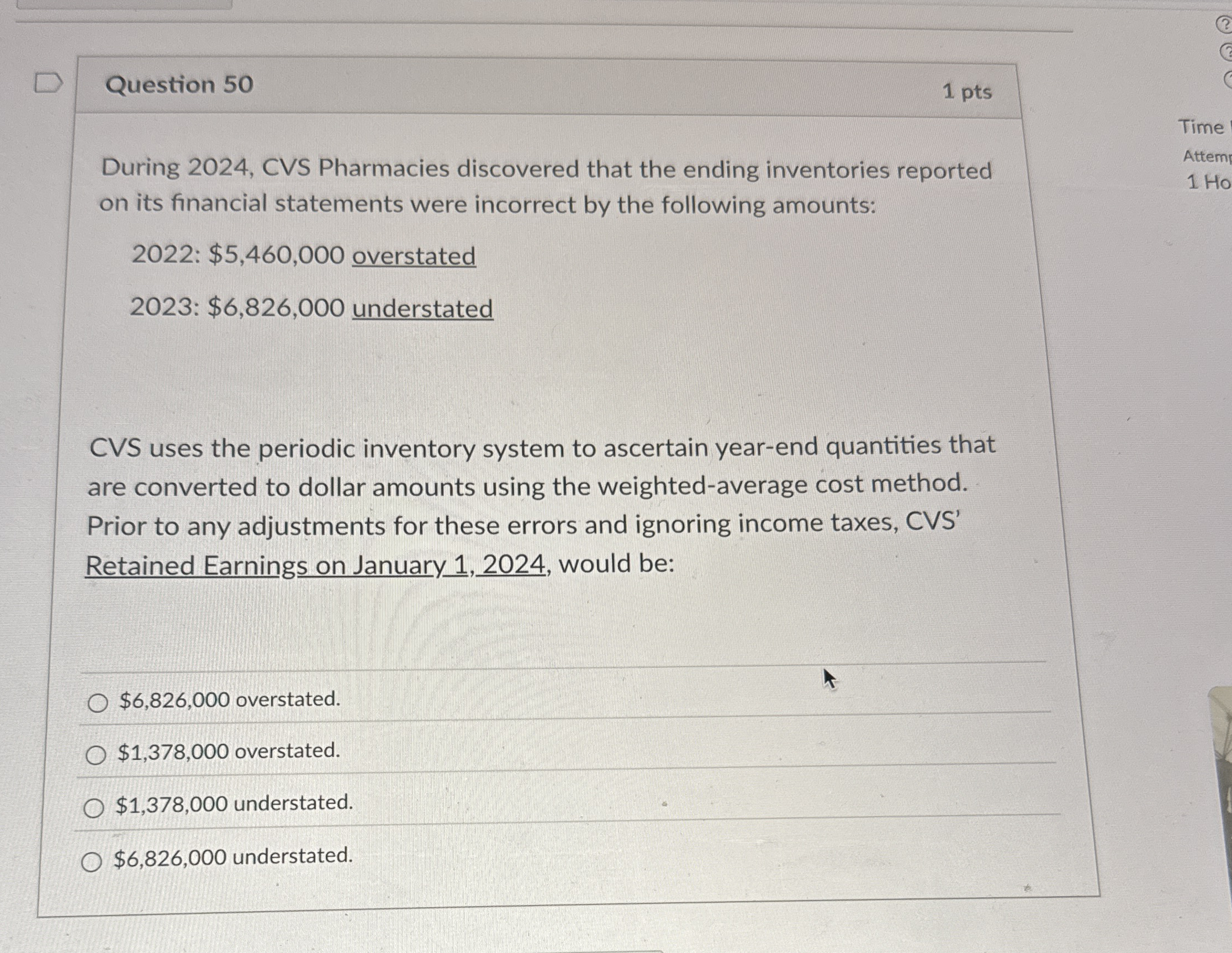This screenshot has width=1232, height=953.
Task: Select the $6,826,000 overstated answer
Action: 97,701
